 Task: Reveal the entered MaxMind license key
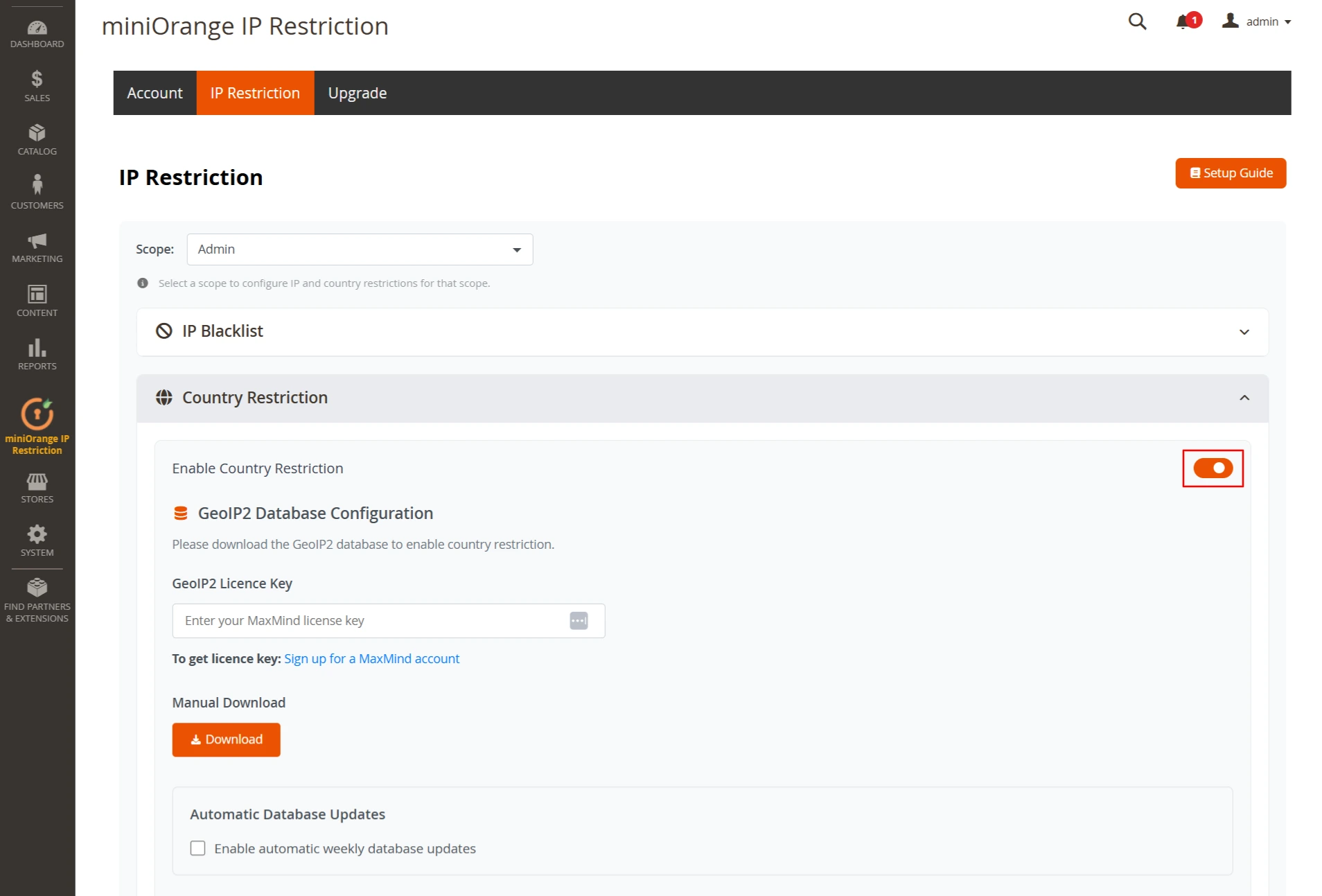[579, 620]
